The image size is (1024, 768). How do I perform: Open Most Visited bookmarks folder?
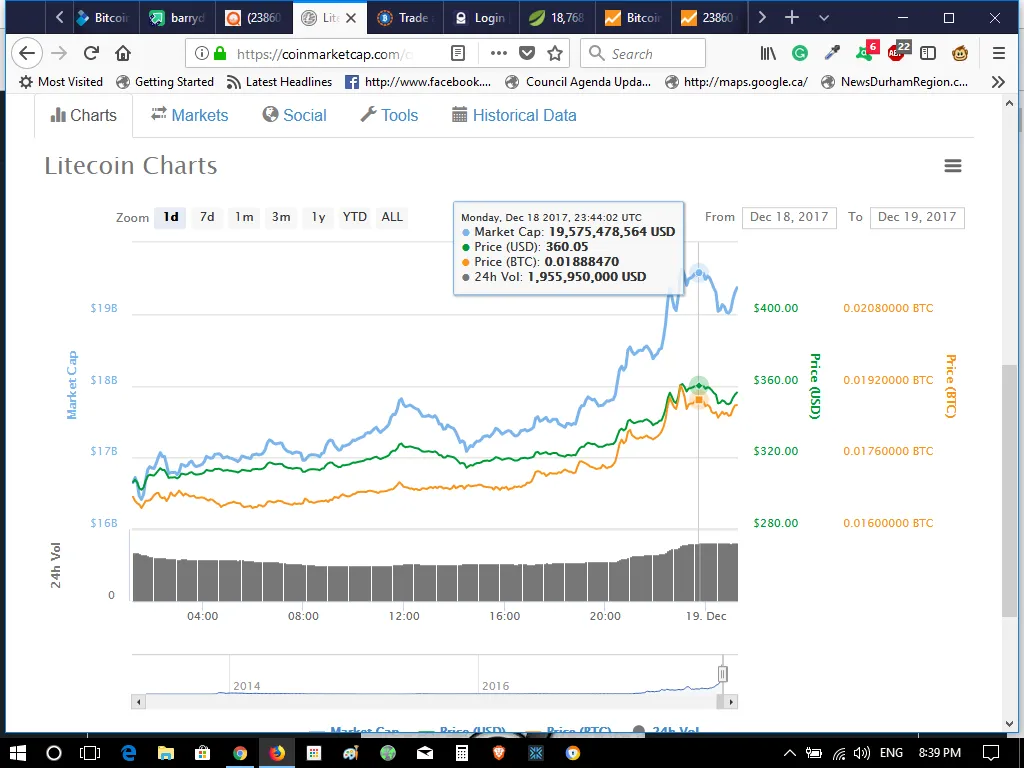pyautogui.click(x=61, y=82)
